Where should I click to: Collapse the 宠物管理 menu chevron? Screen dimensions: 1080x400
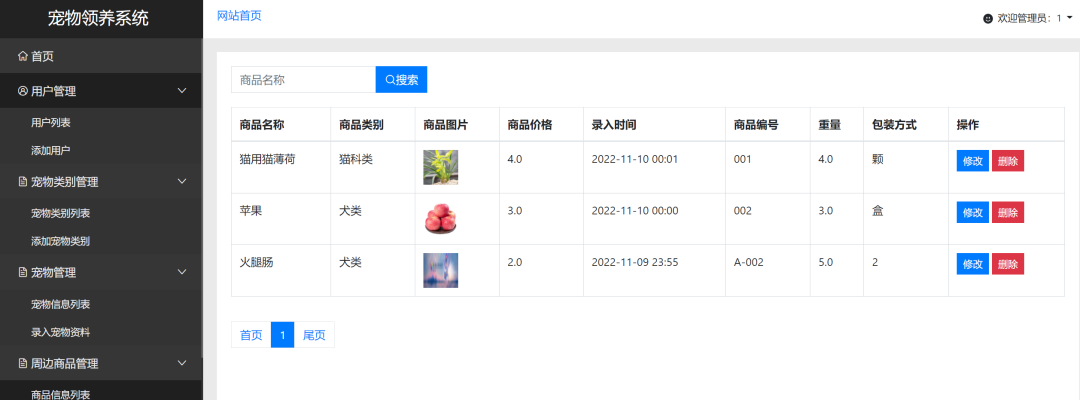coord(182,273)
